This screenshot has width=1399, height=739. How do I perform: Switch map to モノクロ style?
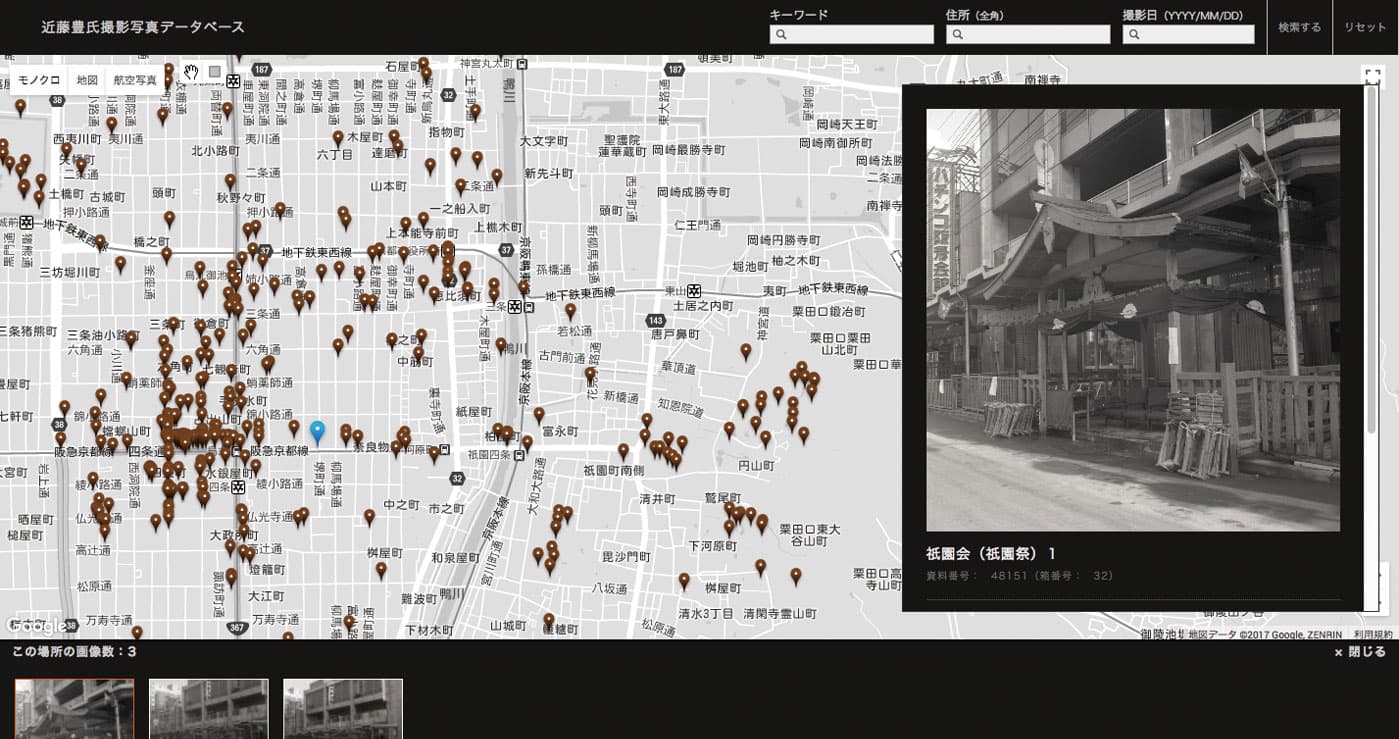(39, 80)
